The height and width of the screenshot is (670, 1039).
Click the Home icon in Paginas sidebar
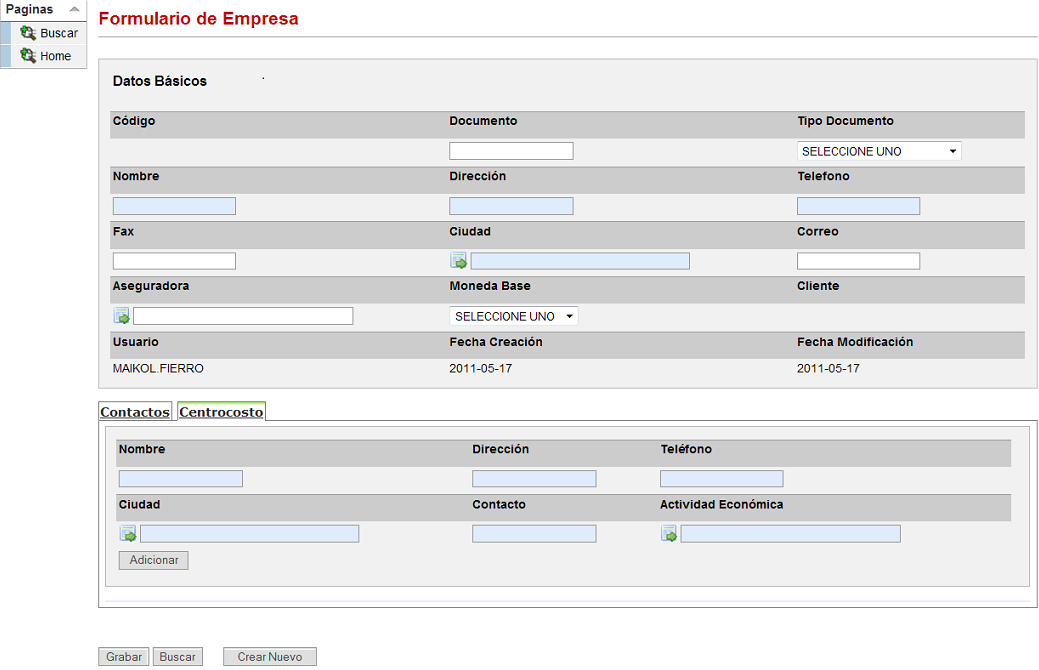[x=28, y=56]
